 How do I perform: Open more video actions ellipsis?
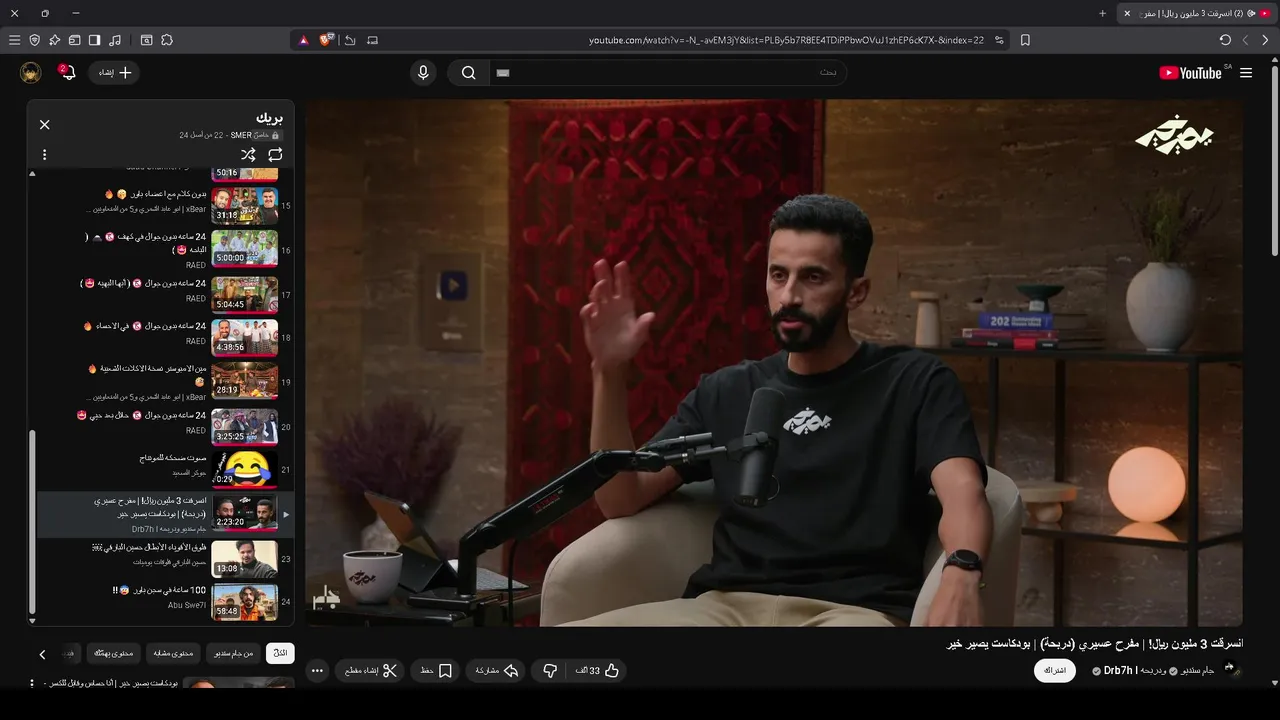pyautogui.click(x=317, y=671)
